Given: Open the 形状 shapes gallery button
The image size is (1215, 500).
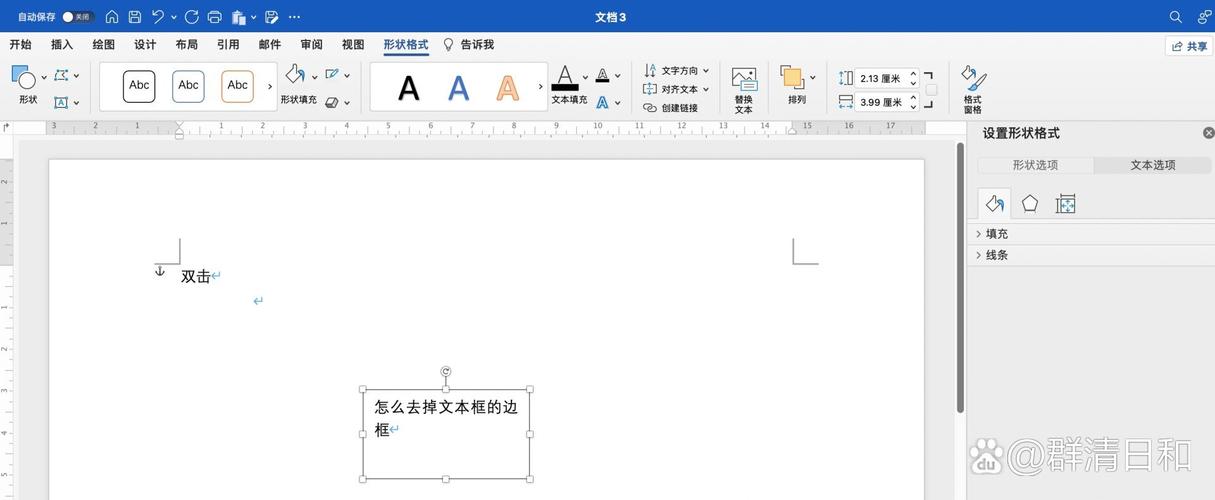Looking at the screenshot, I should tap(27, 85).
